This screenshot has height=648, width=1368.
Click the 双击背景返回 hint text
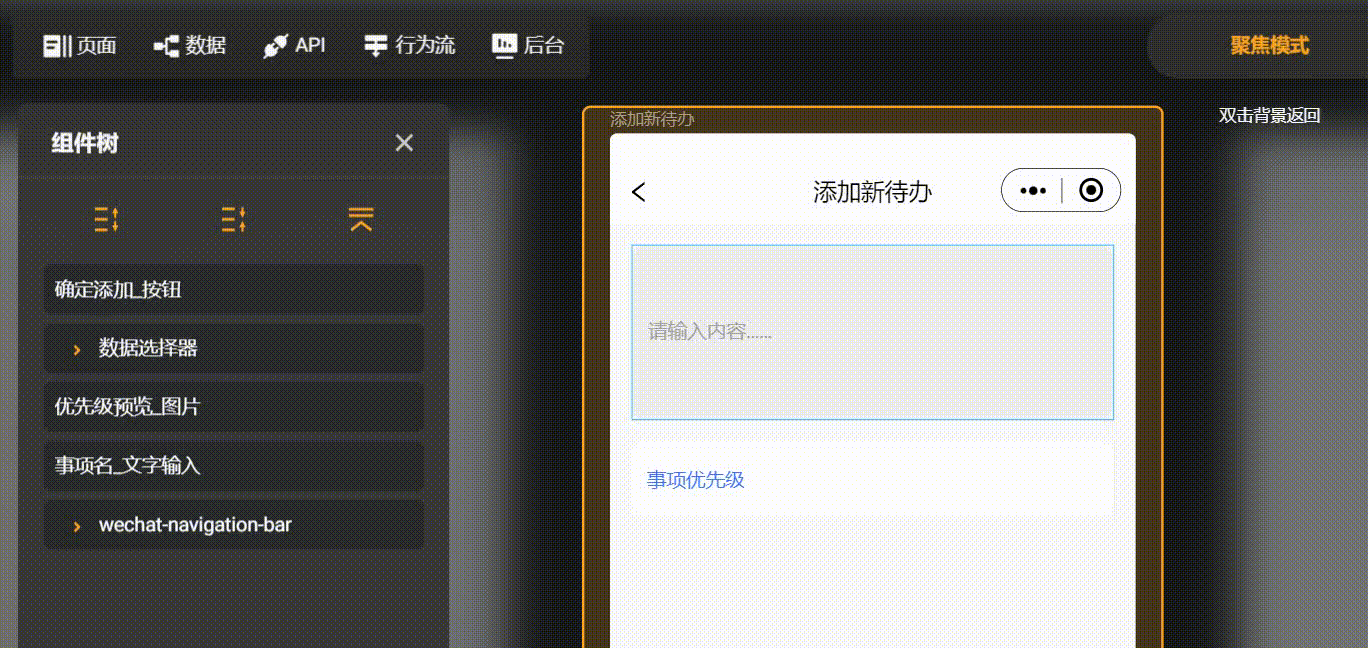click(1269, 116)
